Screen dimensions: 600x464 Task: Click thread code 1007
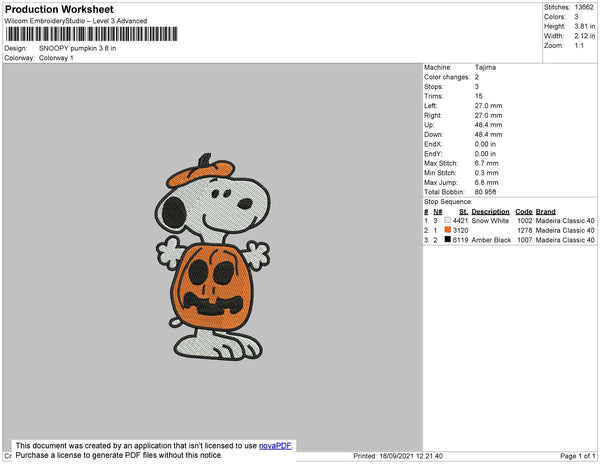pos(525,240)
